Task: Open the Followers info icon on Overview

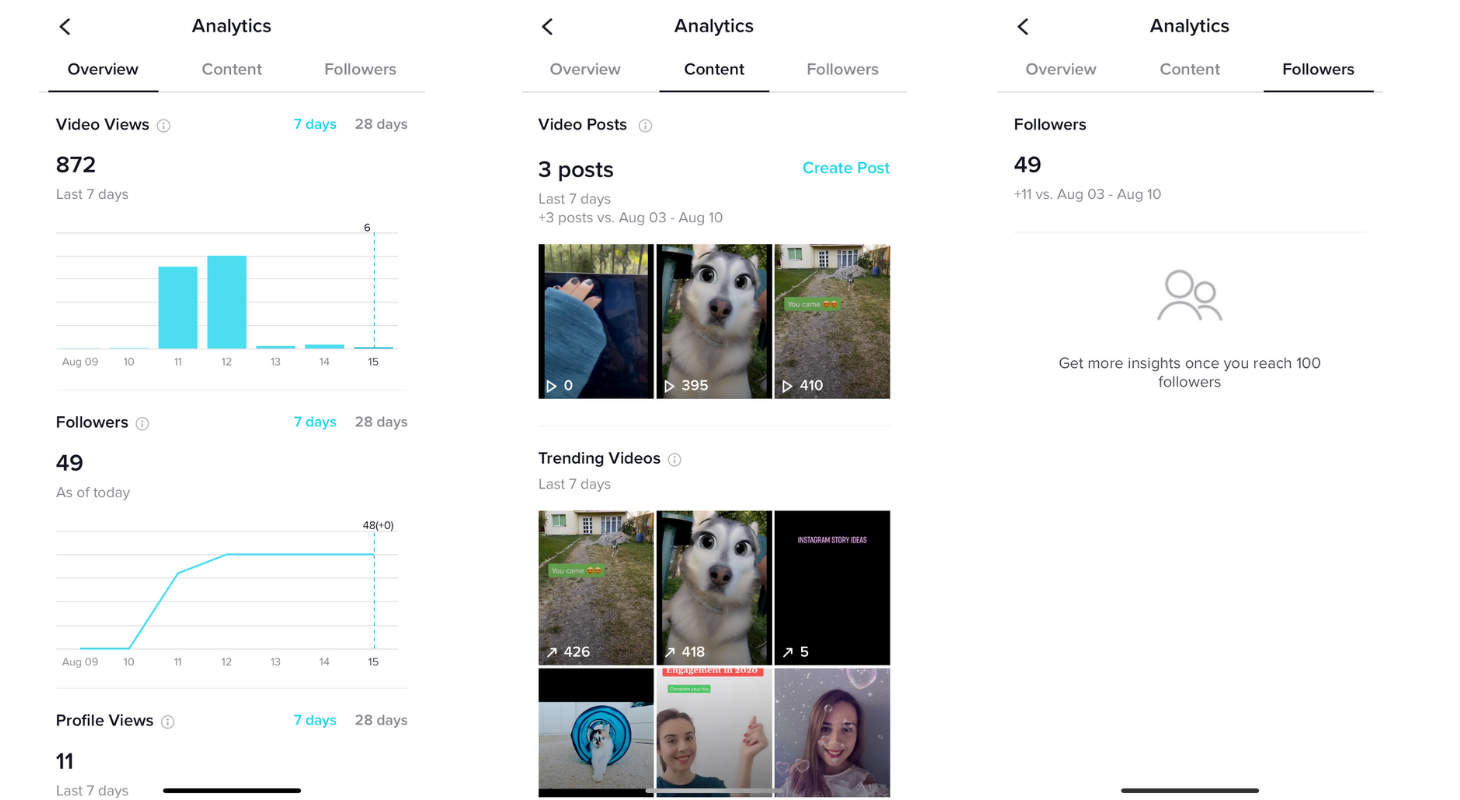Action: pos(142,423)
